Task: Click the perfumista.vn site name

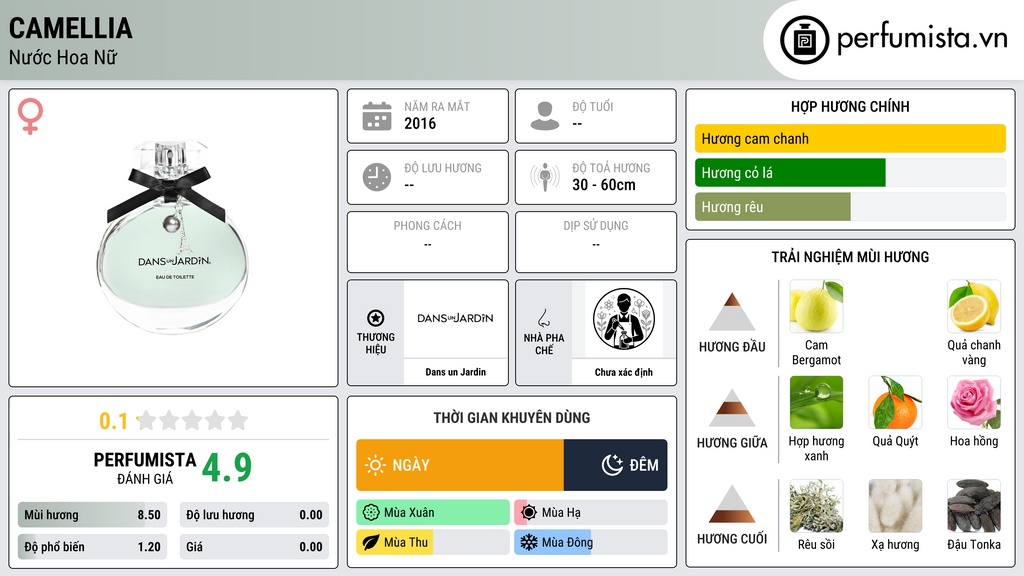Action: tap(922, 38)
